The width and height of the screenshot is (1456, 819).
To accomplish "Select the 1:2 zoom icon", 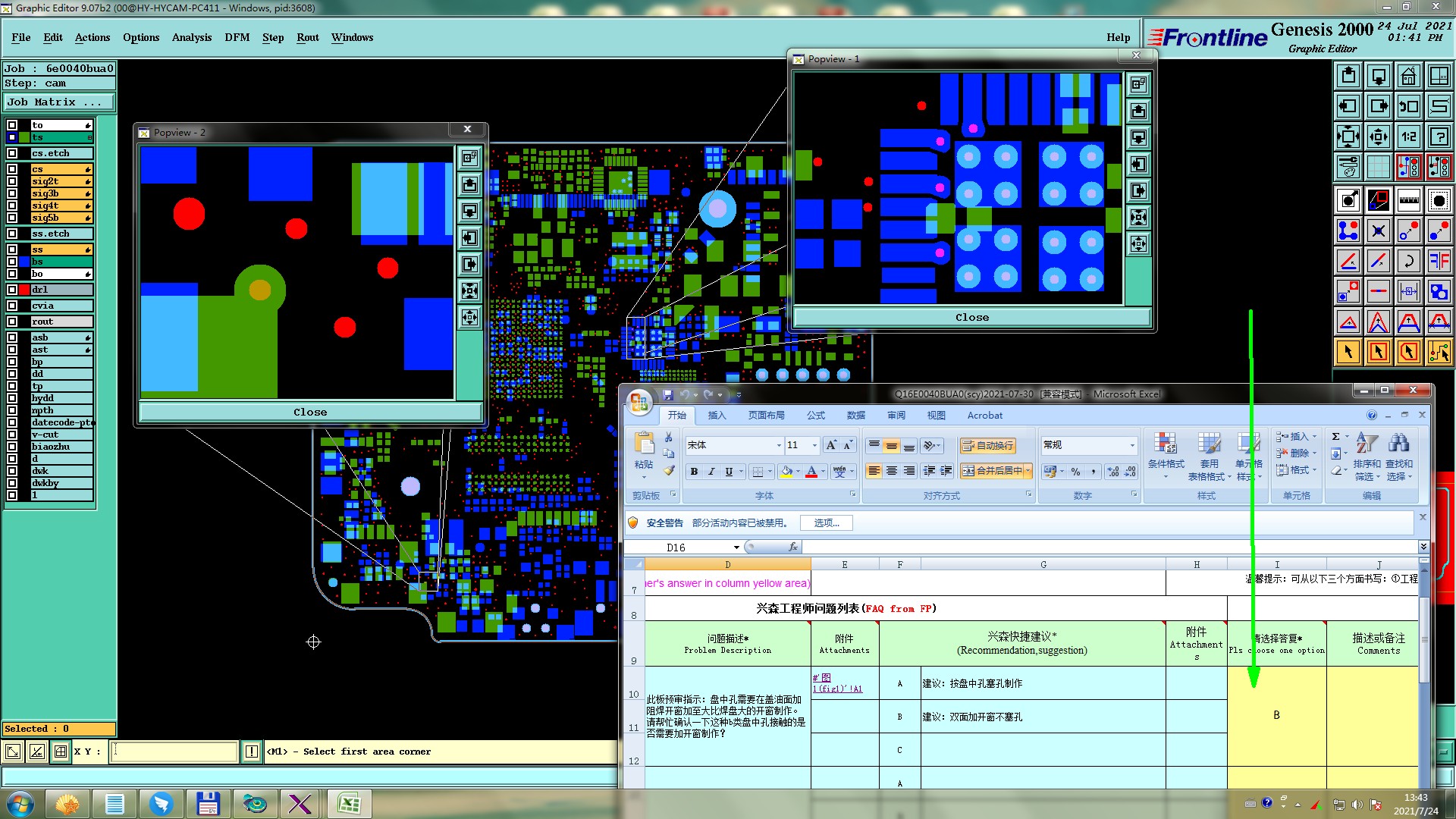I will point(1408,136).
